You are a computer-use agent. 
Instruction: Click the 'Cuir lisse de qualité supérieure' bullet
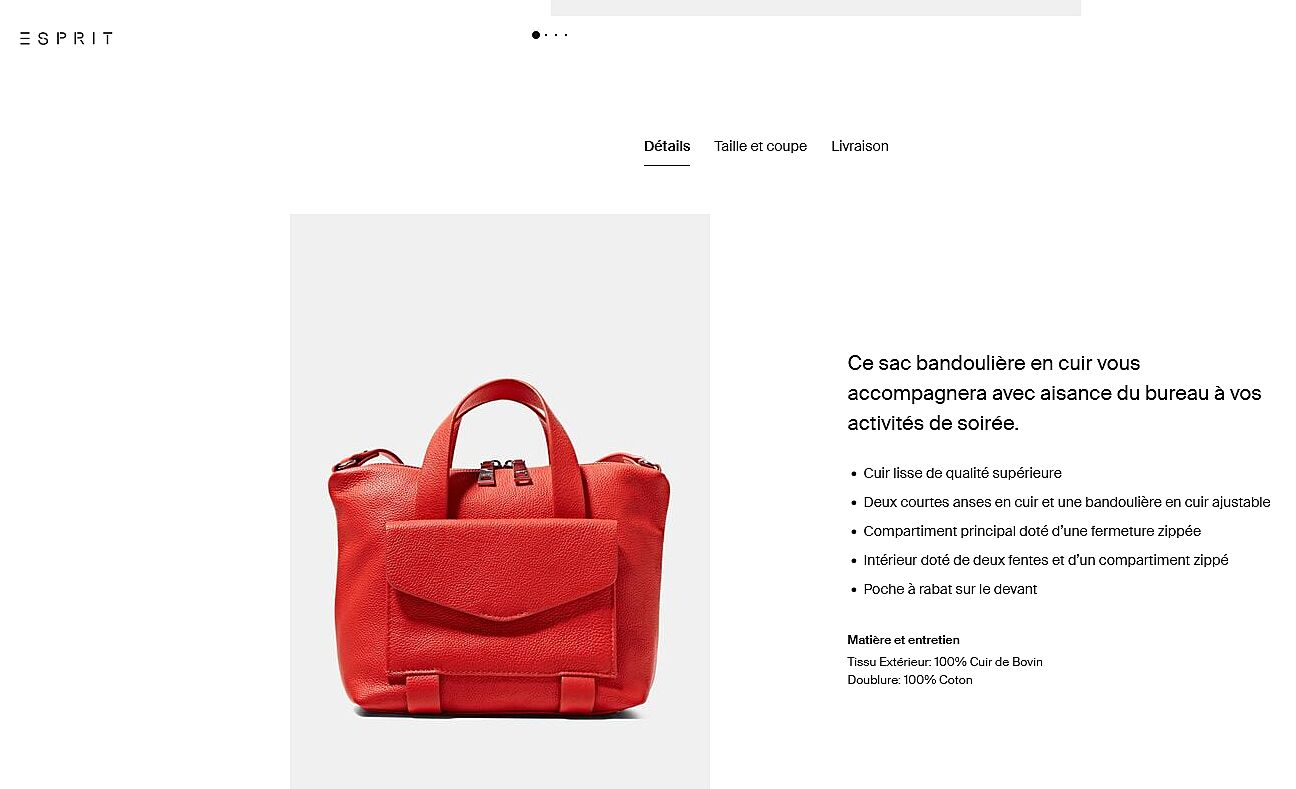pos(962,473)
